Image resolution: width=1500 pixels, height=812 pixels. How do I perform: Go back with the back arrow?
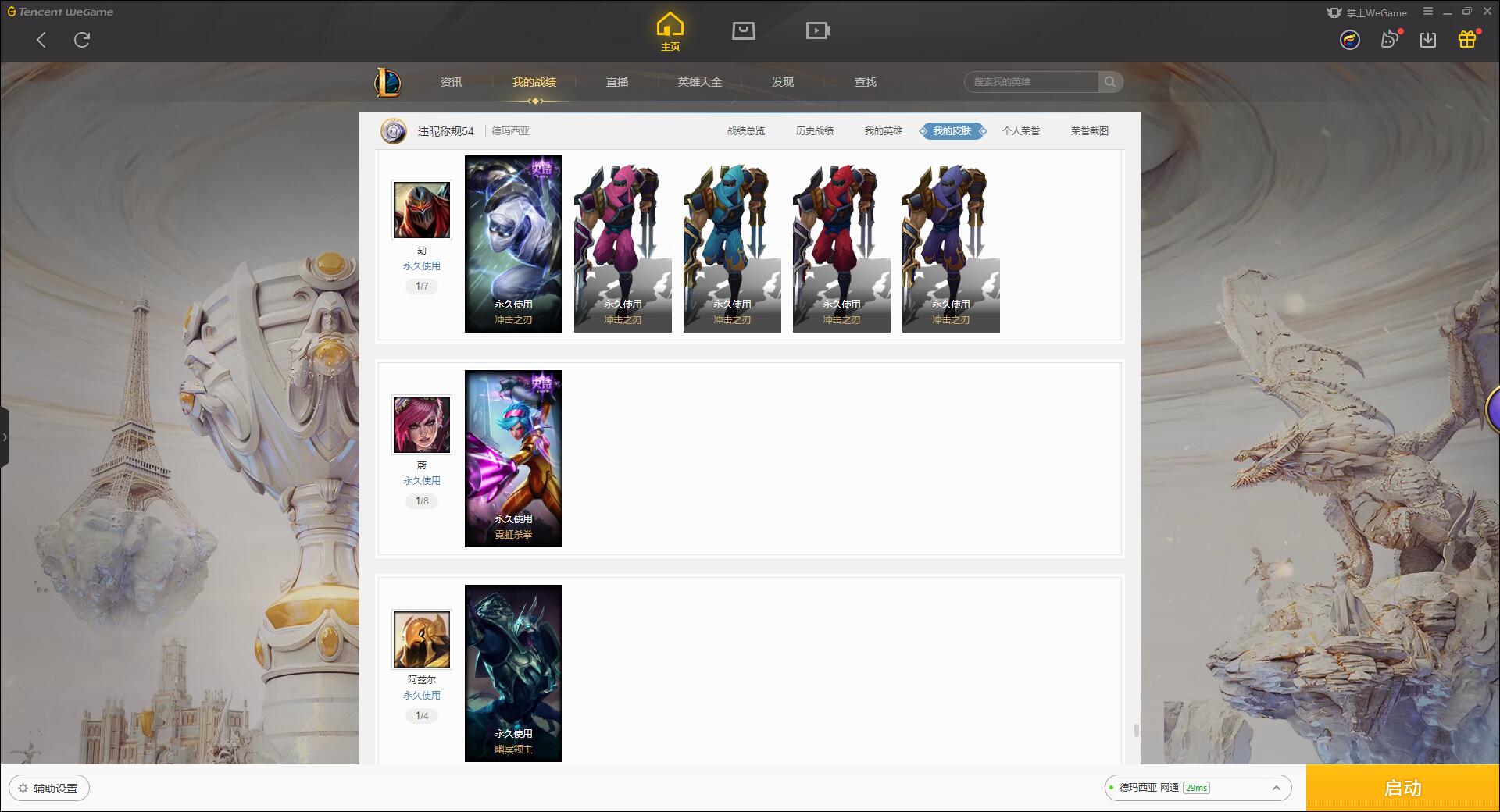pos(41,40)
